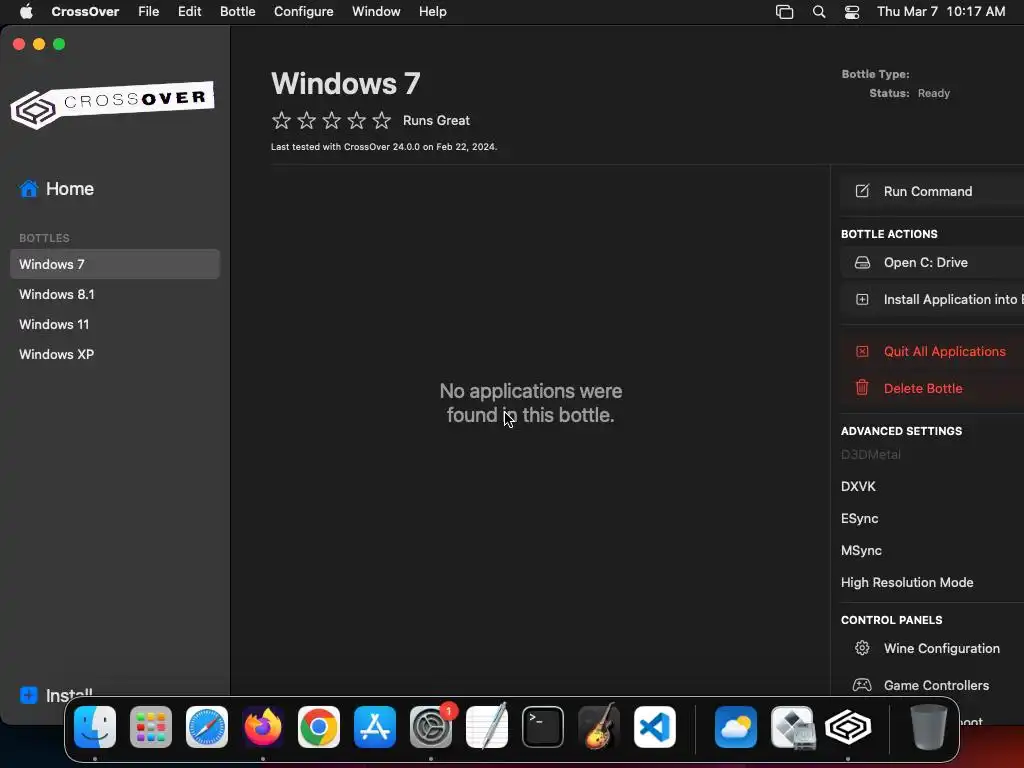
Task: Click the Stage Manager menu bar icon
Action: (784, 12)
